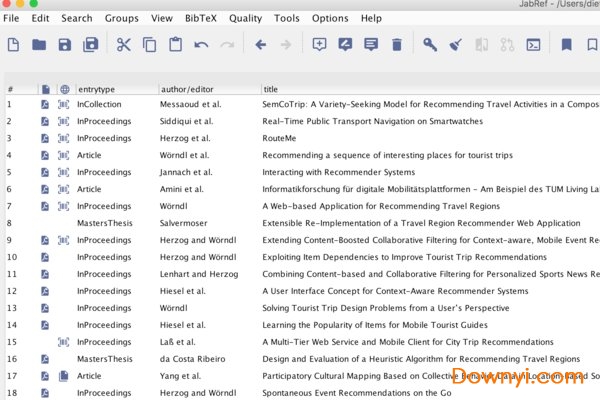The height and width of the screenshot is (400, 600).
Task: Save the library using the single floppy disk icon
Action: click(65, 45)
